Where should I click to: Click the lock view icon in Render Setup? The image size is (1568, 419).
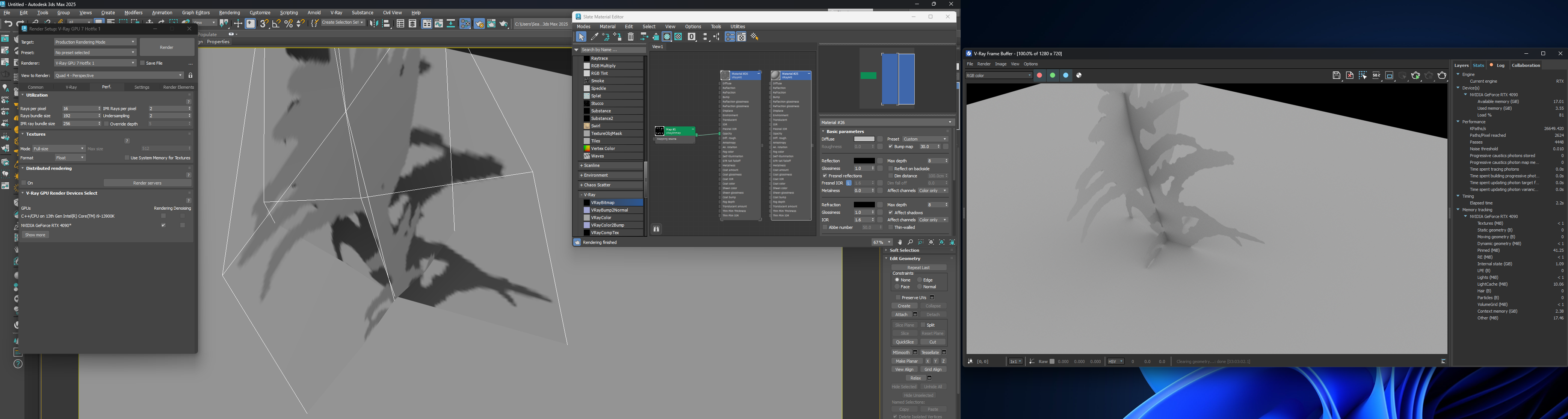[190, 76]
